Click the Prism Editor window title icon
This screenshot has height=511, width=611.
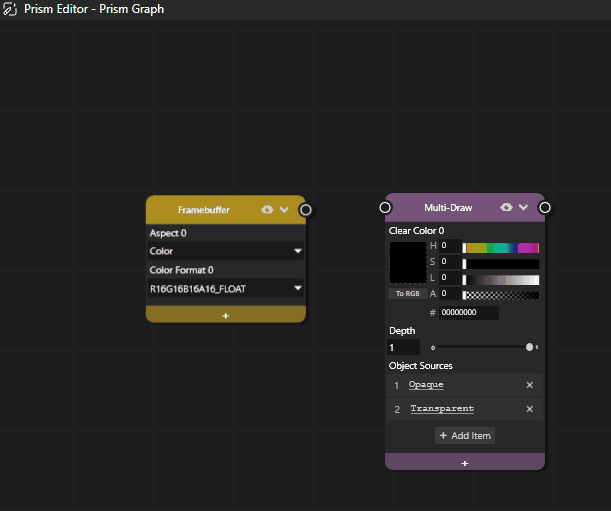(11, 9)
